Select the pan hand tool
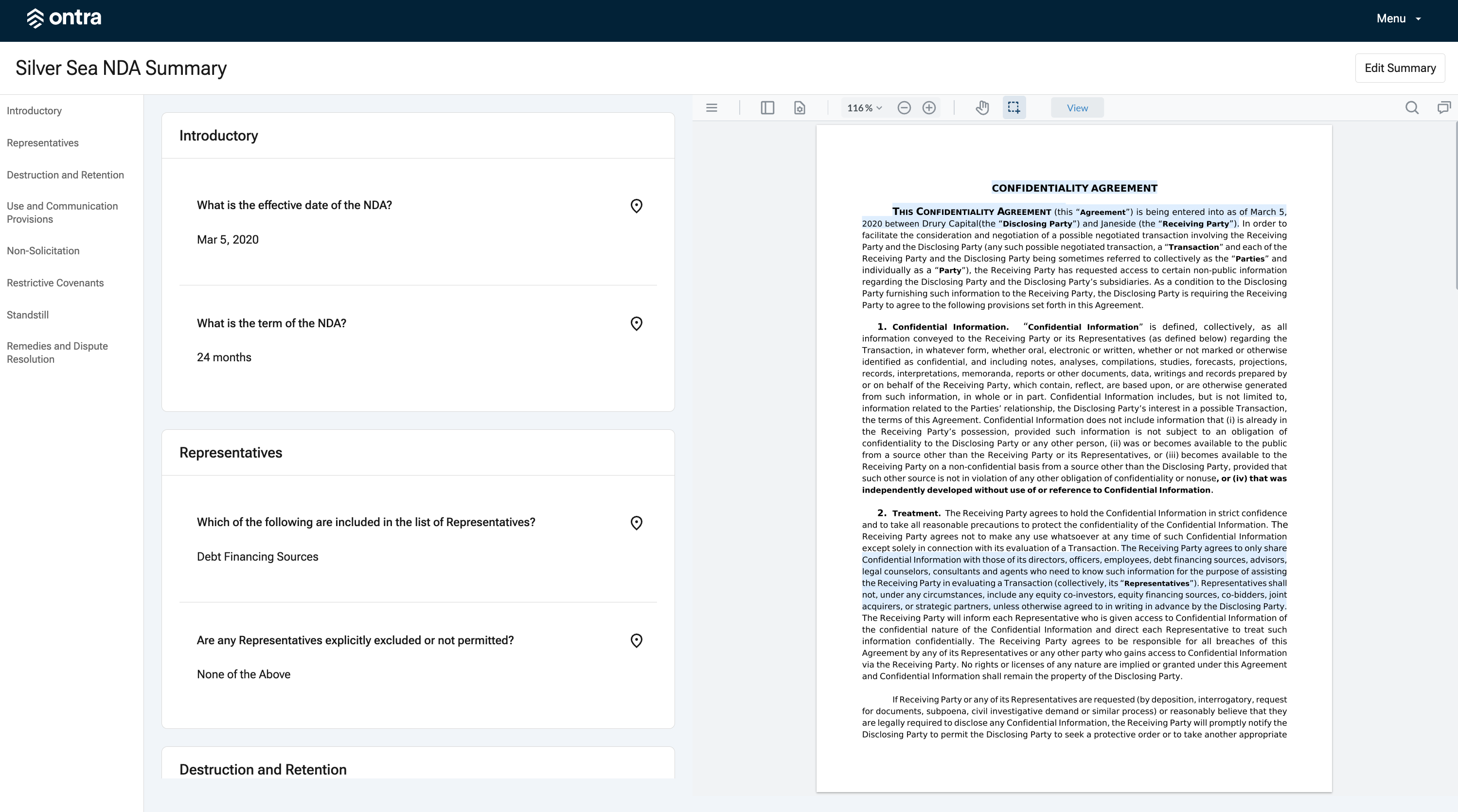1458x812 pixels. click(x=982, y=107)
